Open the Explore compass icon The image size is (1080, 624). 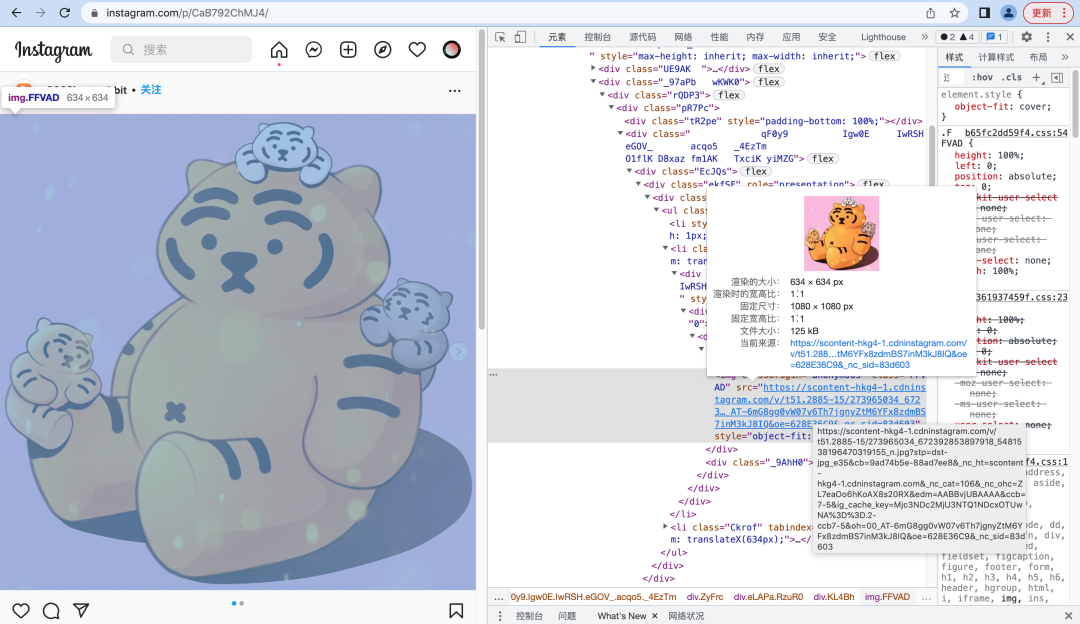pos(382,50)
